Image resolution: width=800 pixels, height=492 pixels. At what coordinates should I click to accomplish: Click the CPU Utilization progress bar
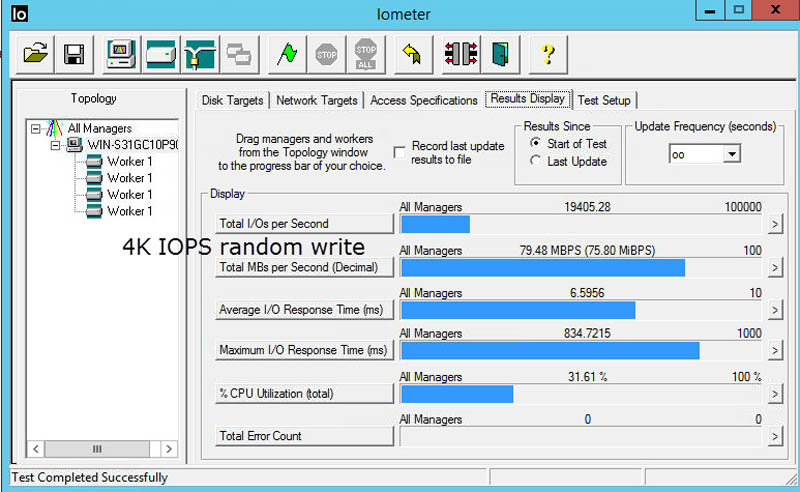(581, 394)
